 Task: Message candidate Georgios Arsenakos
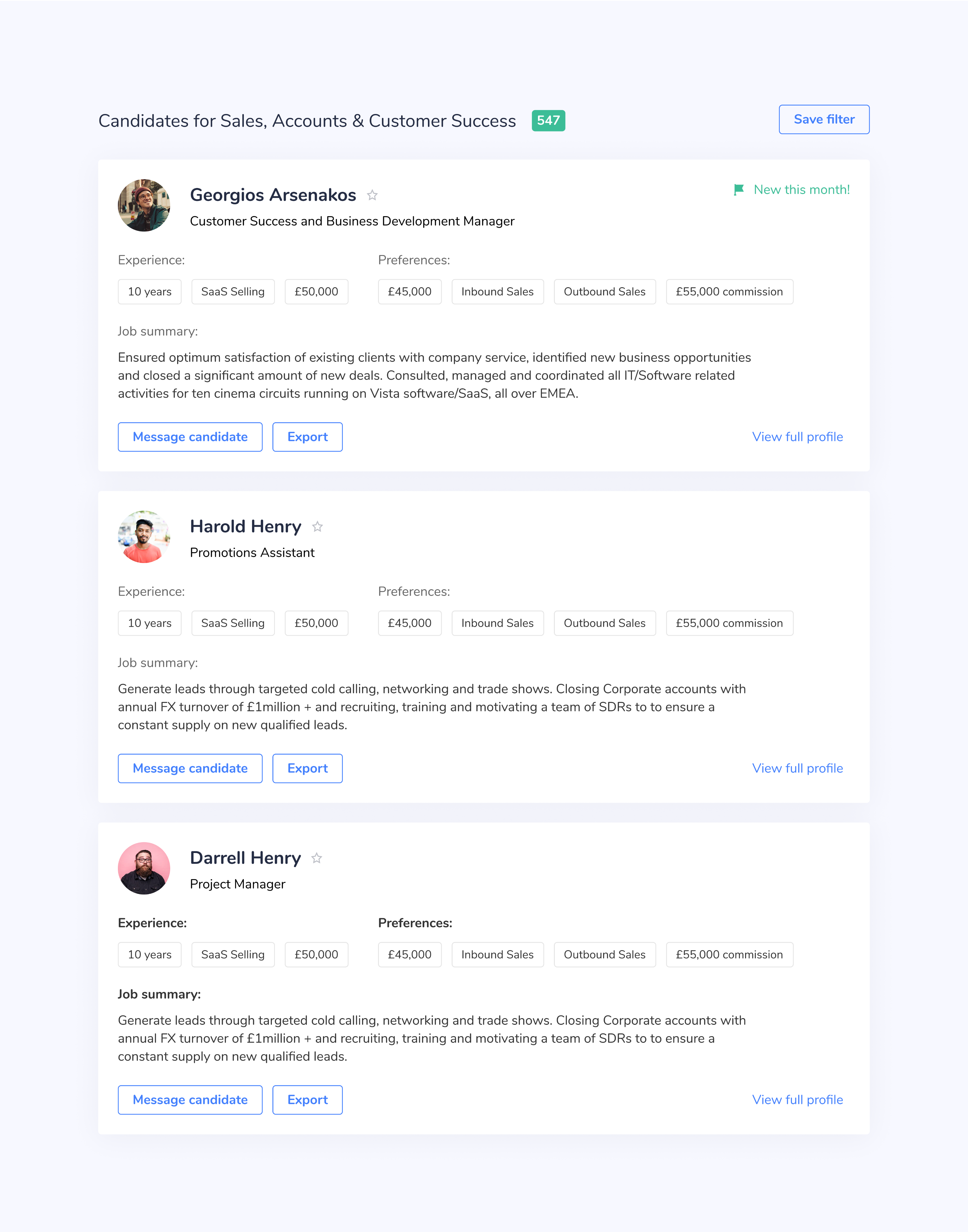tap(190, 437)
